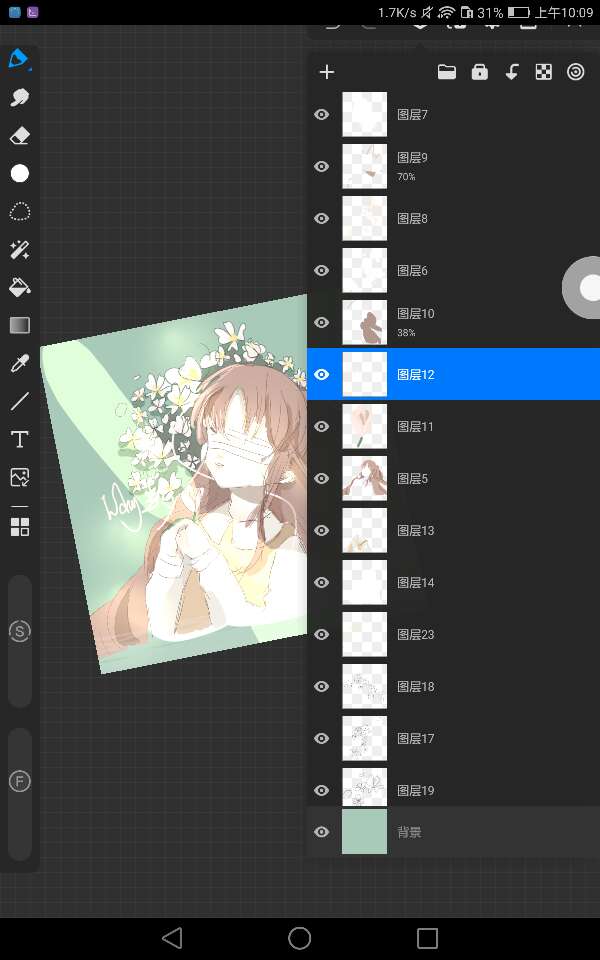The width and height of the screenshot is (600, 960).
Task: Toggle visibility of 图层19
Action: [x=321, y=790]
